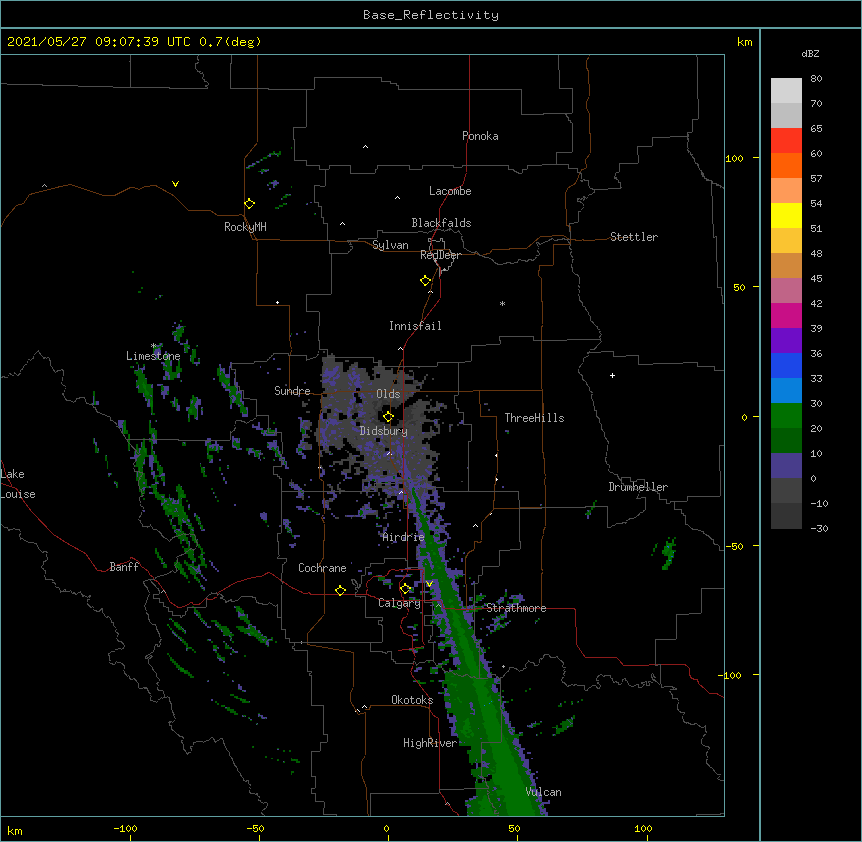Click the Airdrie city label
Image resolution: width=862 pixels, height=842 pixels.
click(404, 537)
